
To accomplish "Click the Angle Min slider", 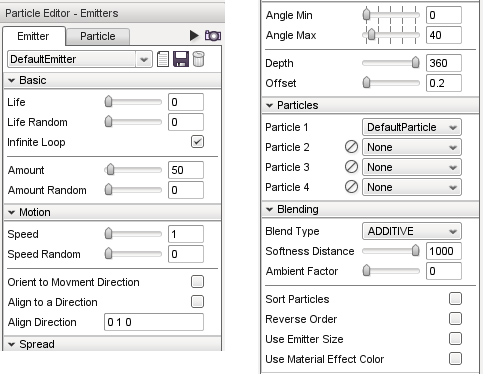I will coord(391,15).
